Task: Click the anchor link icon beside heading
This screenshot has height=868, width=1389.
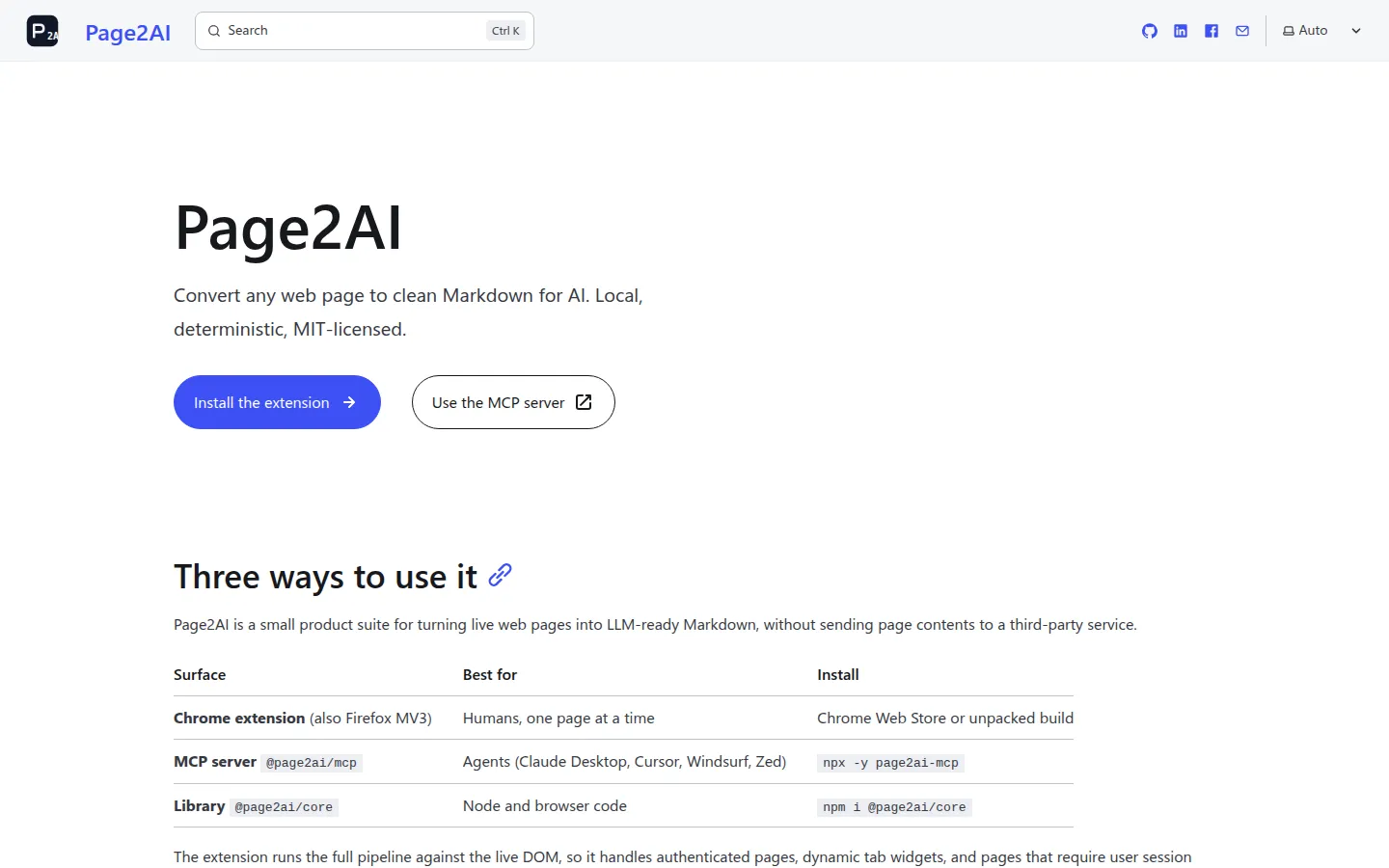Action: tap(500, 576)
